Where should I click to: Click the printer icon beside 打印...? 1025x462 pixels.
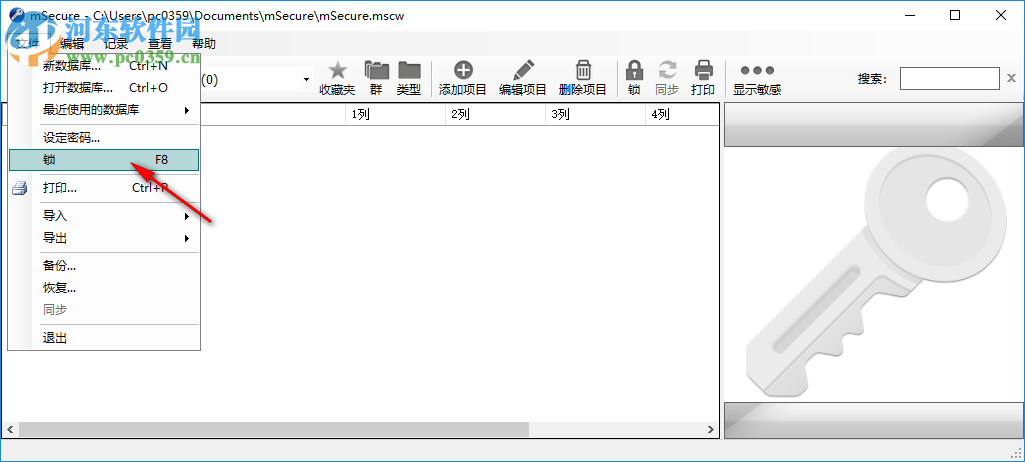click(20, 188)
